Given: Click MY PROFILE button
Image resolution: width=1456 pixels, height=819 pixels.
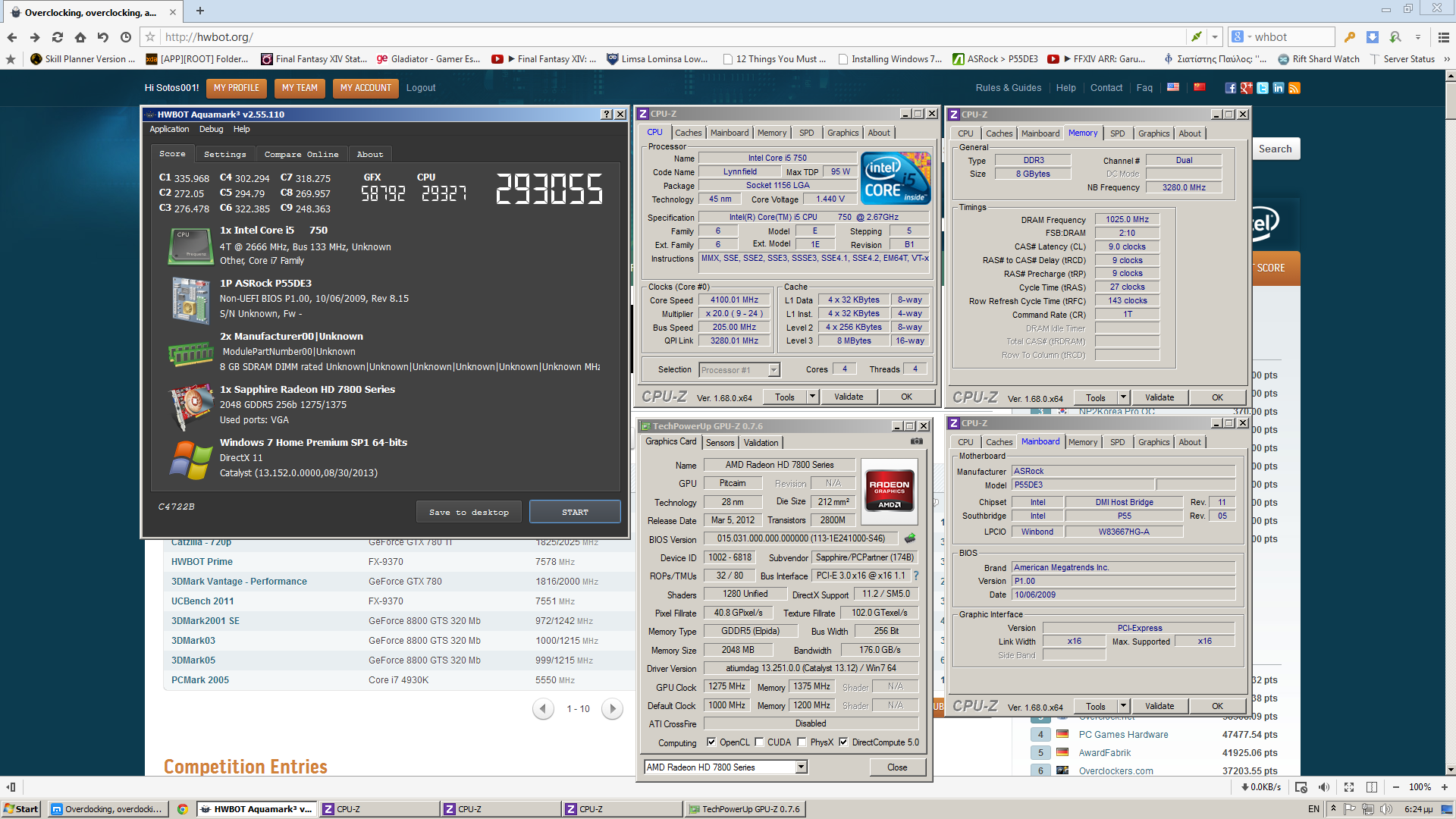Looking at the screenshot, I should (x=237, y=88).
